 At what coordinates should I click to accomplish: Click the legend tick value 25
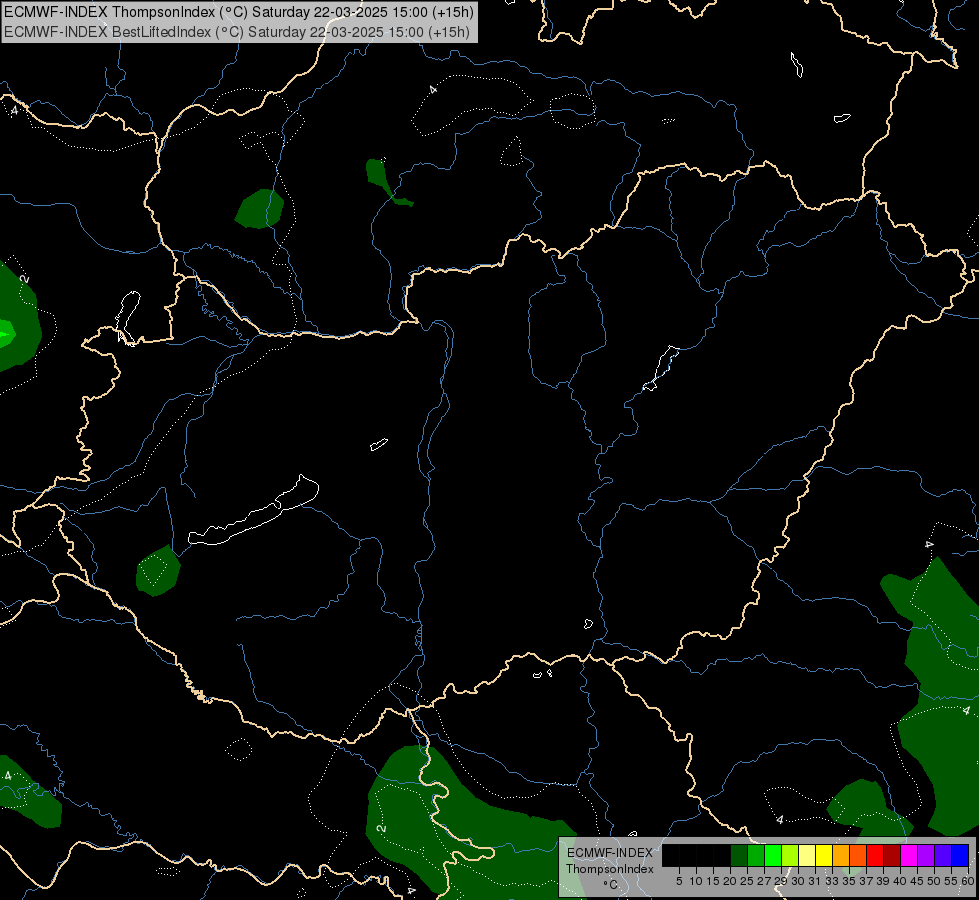(x=747, y=881)
